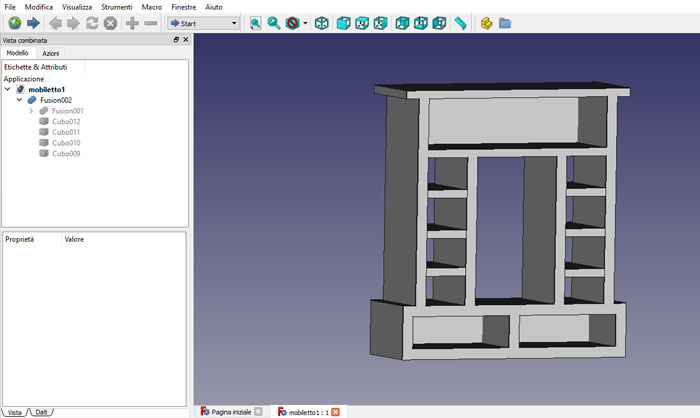Viewport: 700px width, 418px height.
Task: Open the Finestre menu
Action: click(183, 7)
